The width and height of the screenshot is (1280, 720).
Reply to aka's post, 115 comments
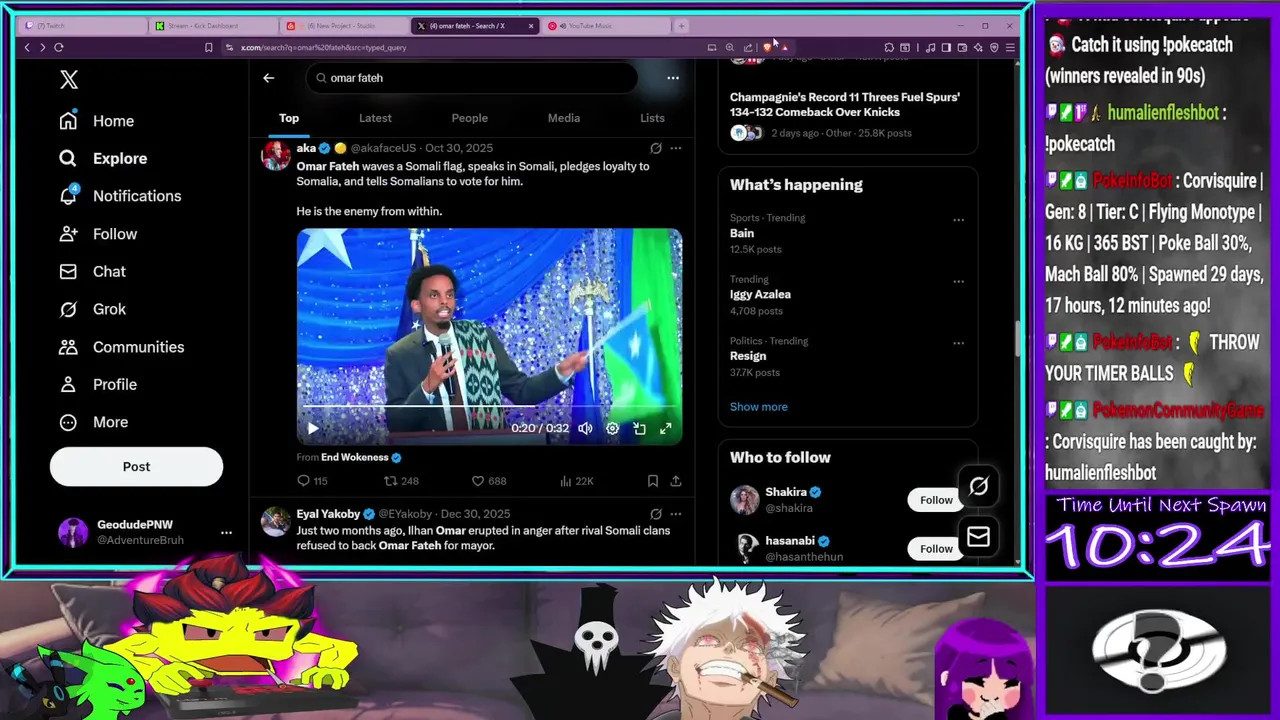coord(312,481)
